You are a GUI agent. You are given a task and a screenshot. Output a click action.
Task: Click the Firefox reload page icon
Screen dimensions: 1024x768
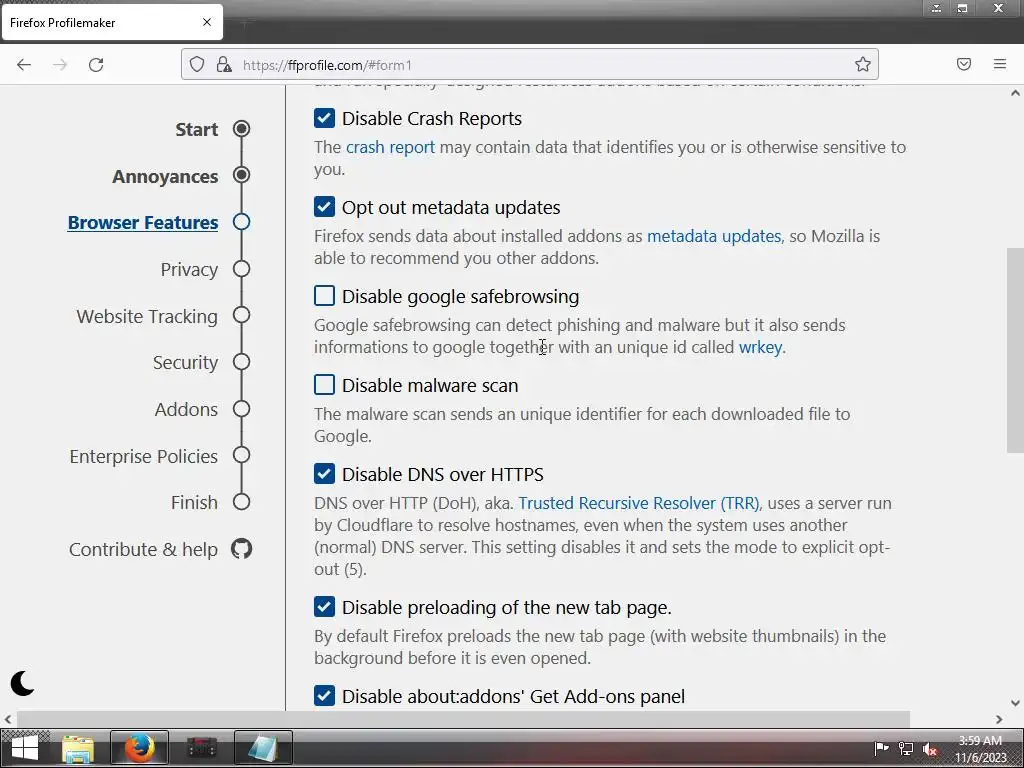tap(96, 65)
